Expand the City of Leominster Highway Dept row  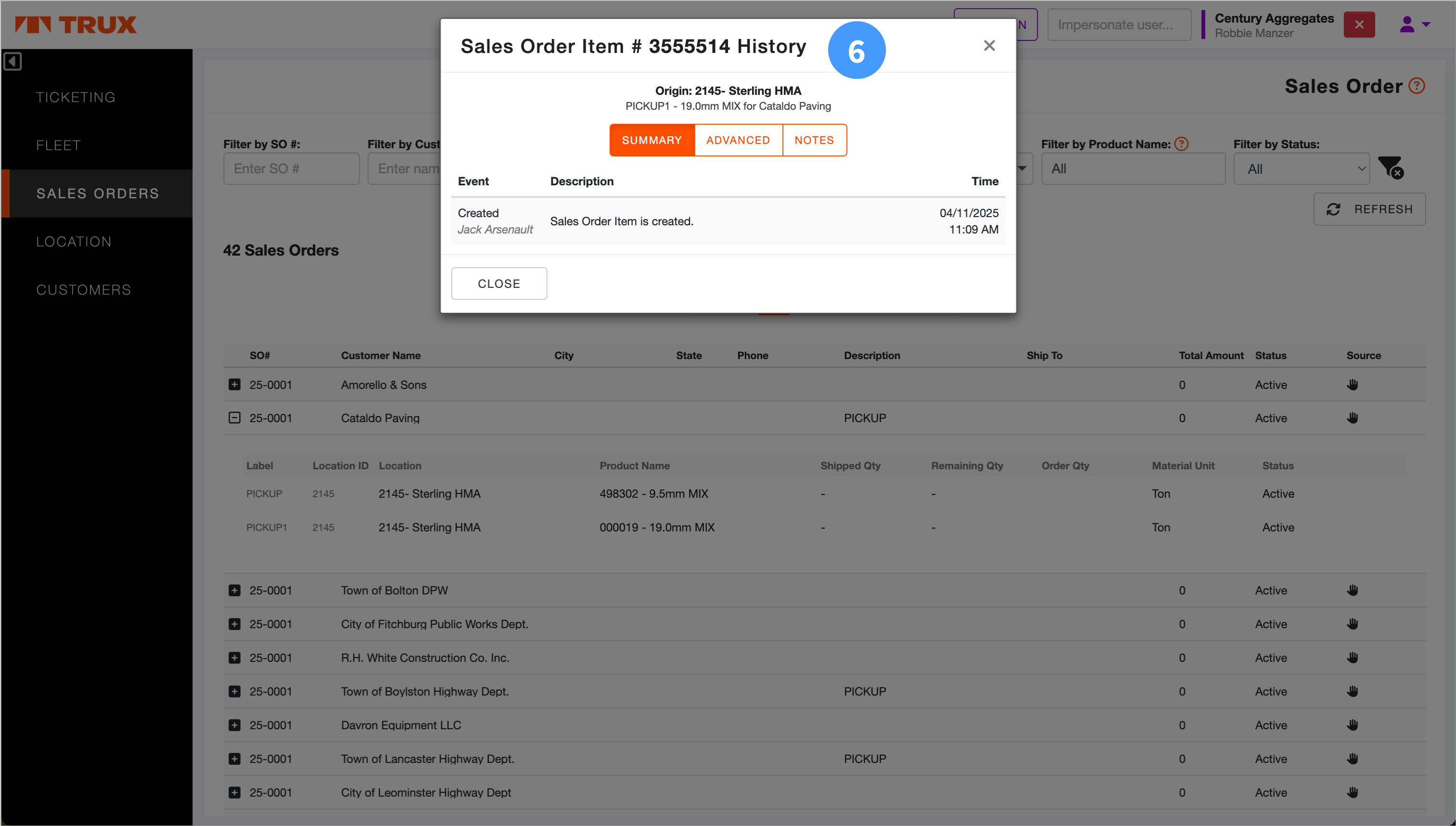click(234, 792)
